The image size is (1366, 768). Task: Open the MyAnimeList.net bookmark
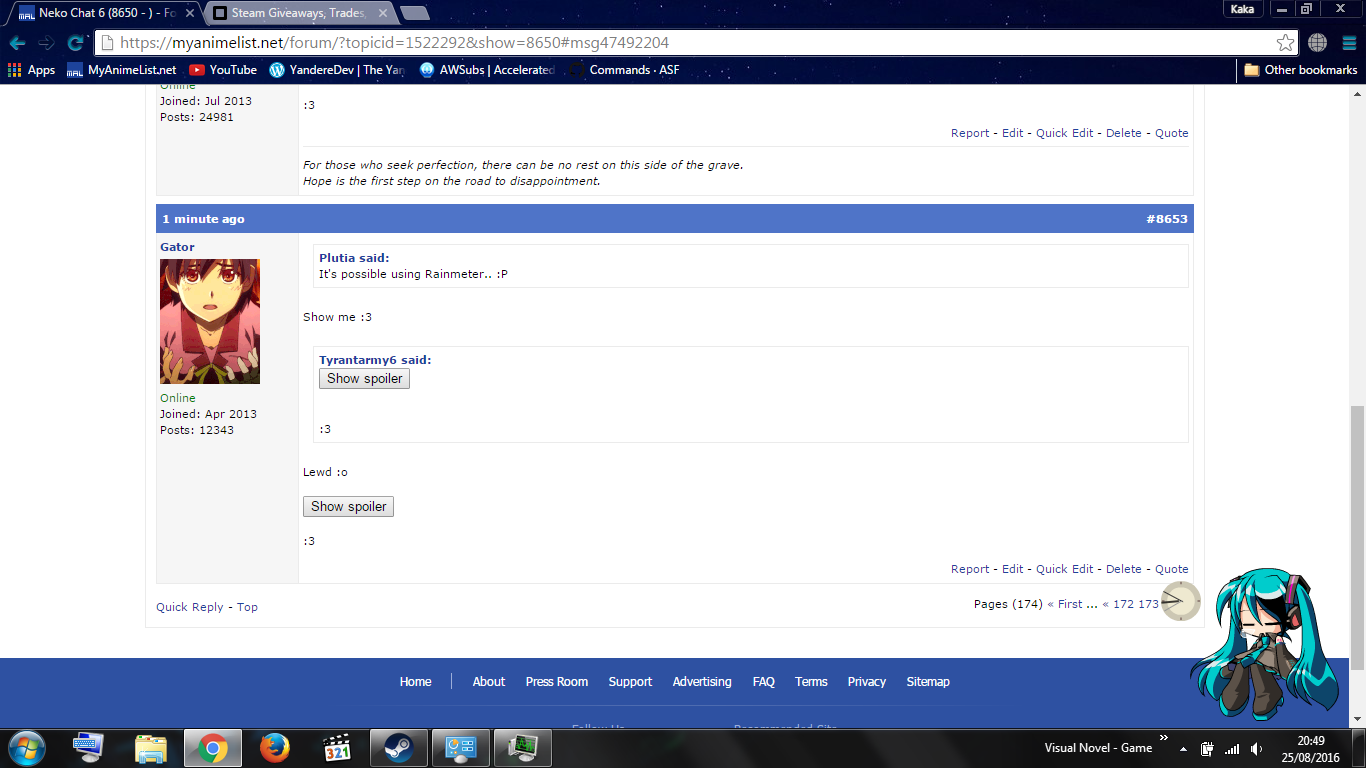tap(121, 70)
